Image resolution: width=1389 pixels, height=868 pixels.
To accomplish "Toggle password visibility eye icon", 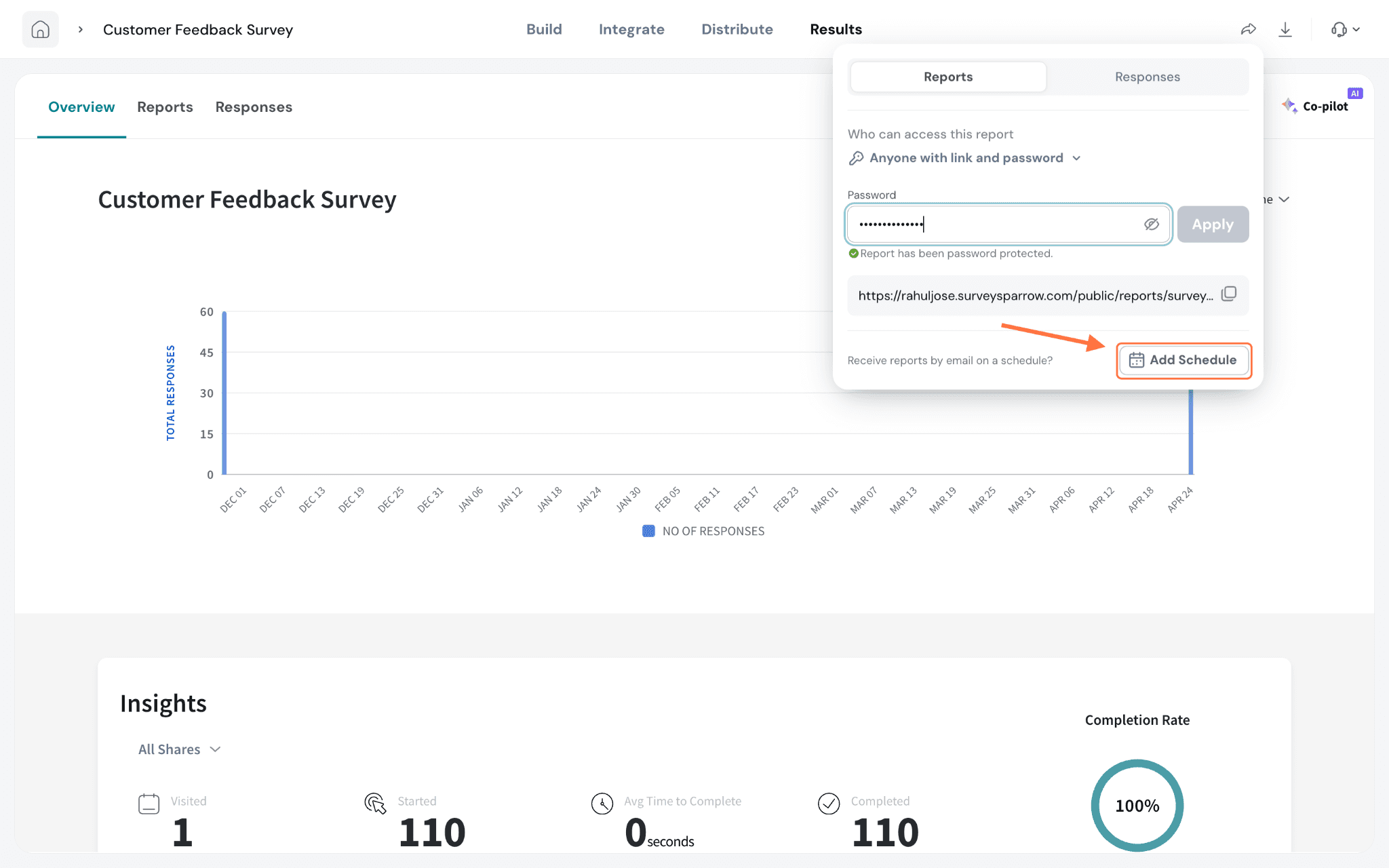I will pyautogui.click(x=1152, y=224).
